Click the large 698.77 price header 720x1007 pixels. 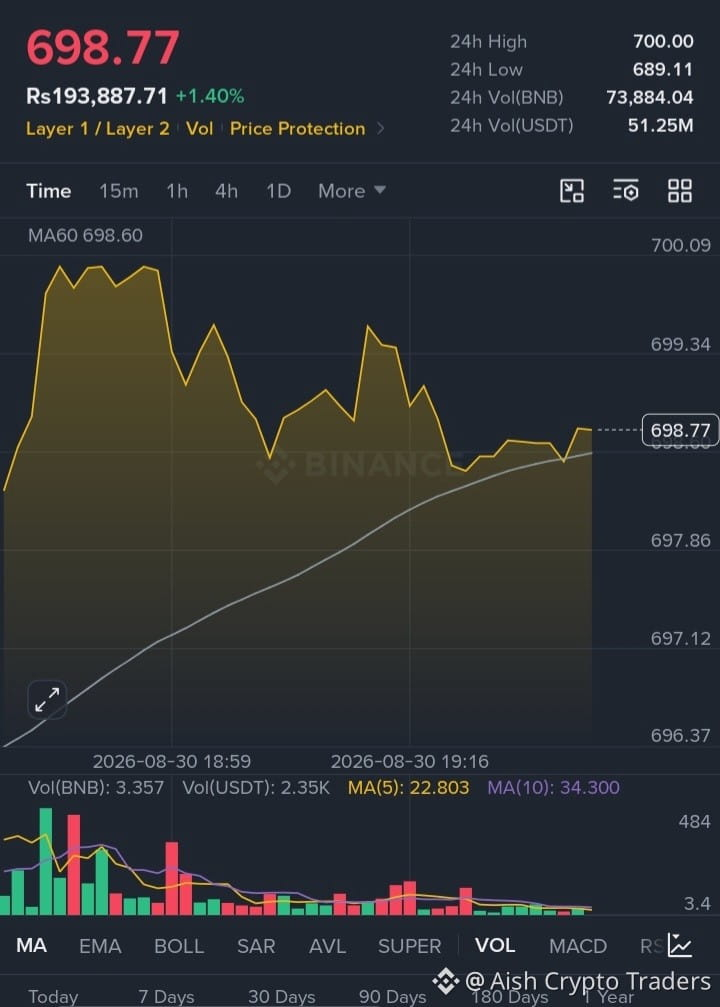coord(103,48)
